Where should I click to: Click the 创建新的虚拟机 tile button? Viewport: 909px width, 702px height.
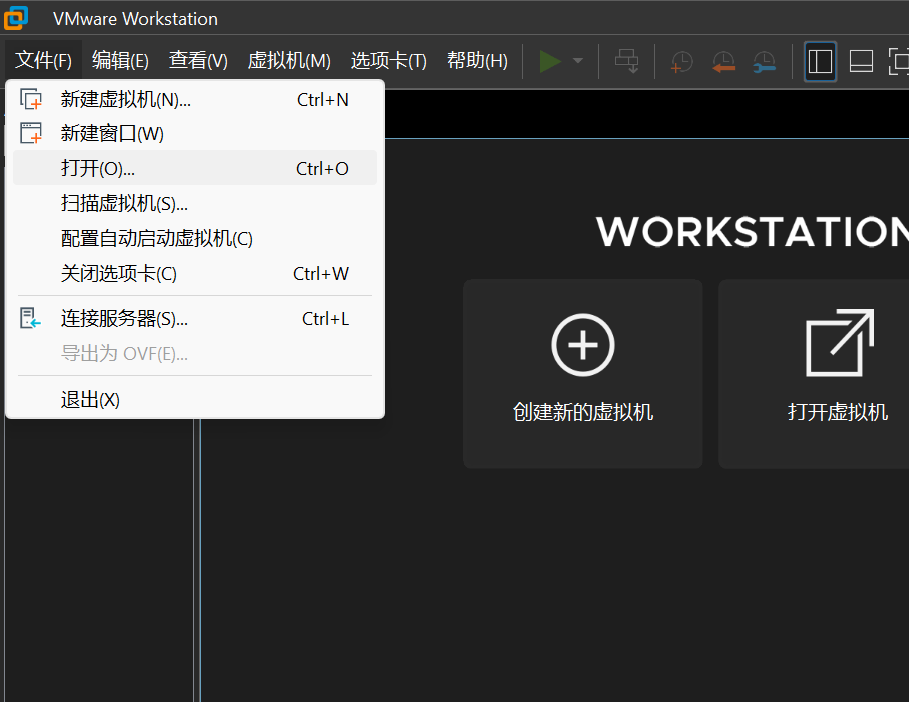point(582,373)
